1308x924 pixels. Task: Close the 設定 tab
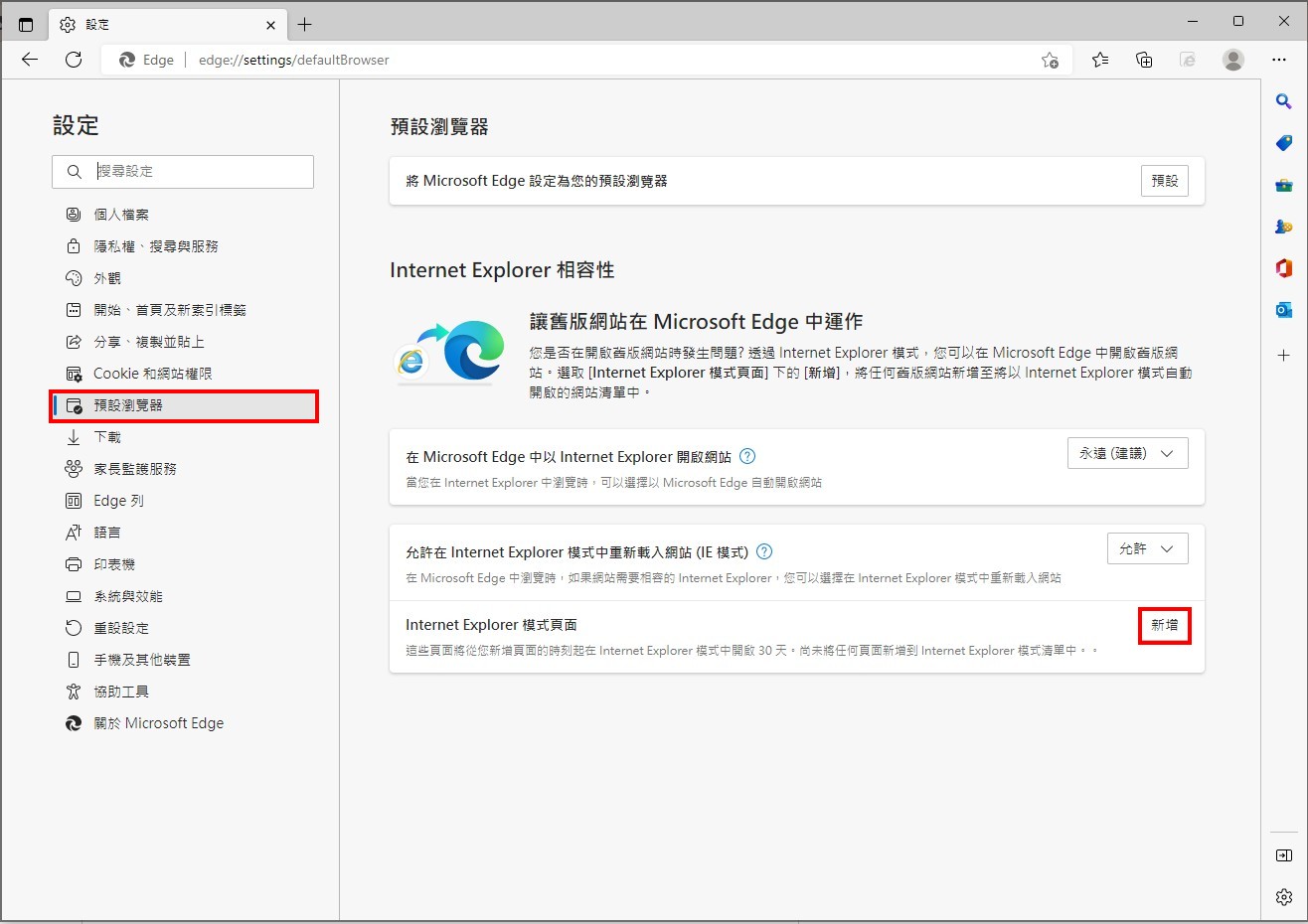pyautogui.click(x=270, y=25)
